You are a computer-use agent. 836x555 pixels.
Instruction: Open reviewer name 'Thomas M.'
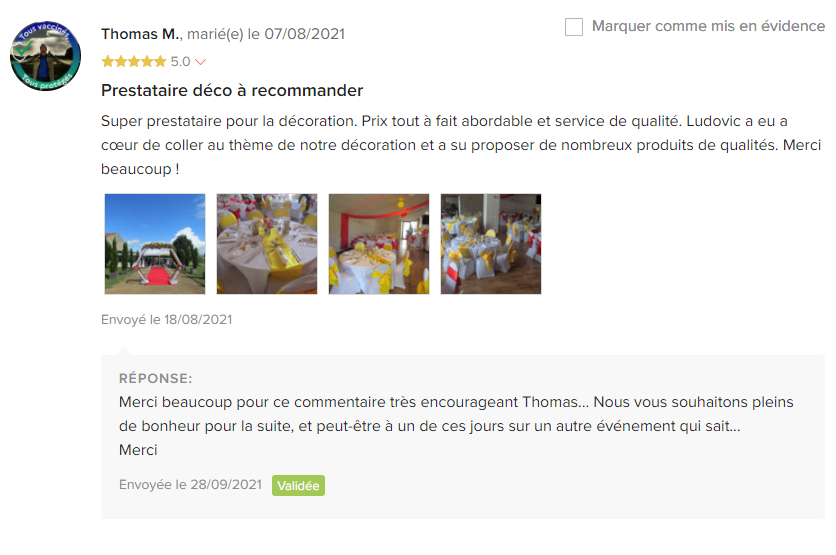pos(141,34)
